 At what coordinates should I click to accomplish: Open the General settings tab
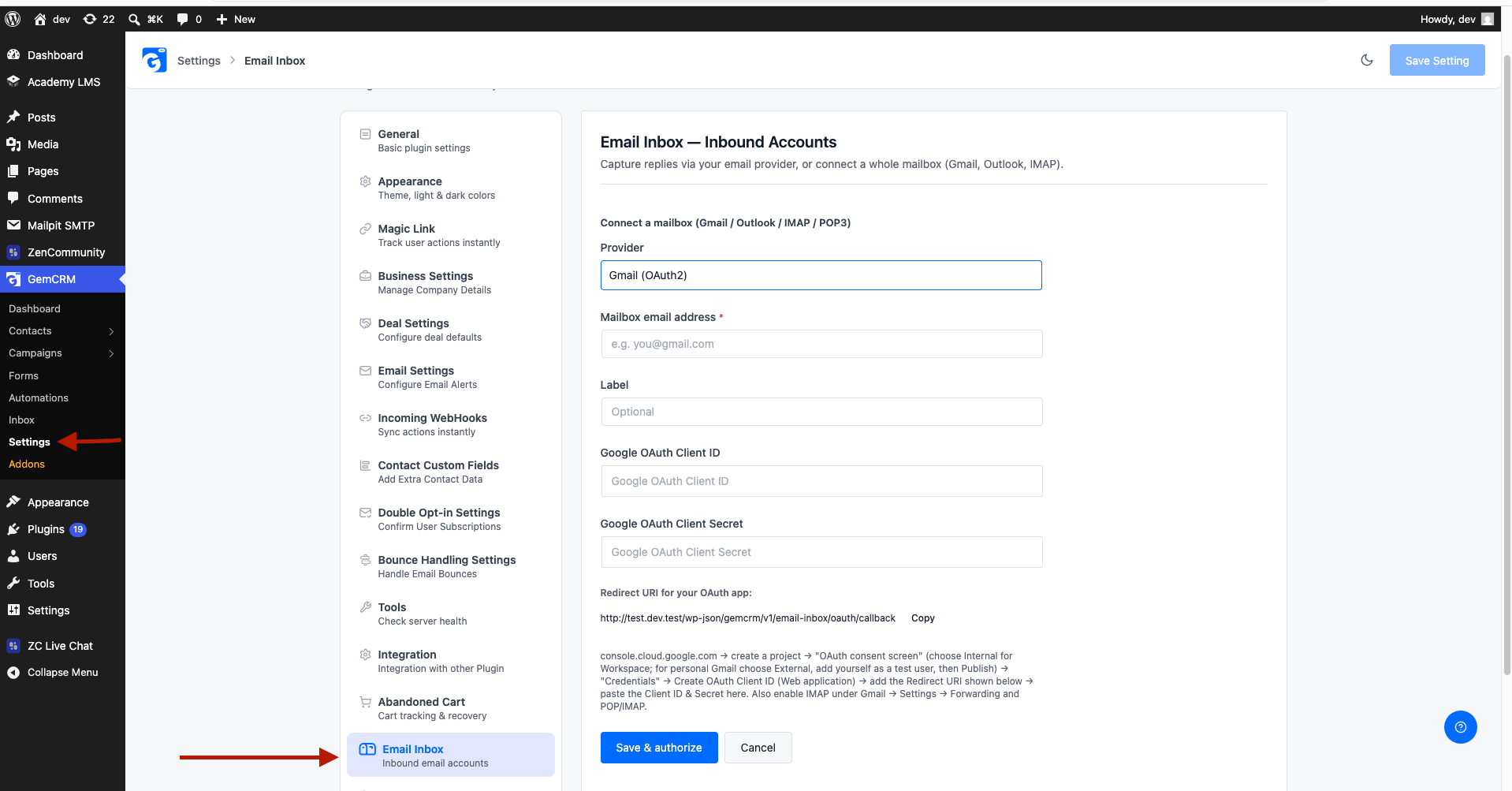pos(451,140)
